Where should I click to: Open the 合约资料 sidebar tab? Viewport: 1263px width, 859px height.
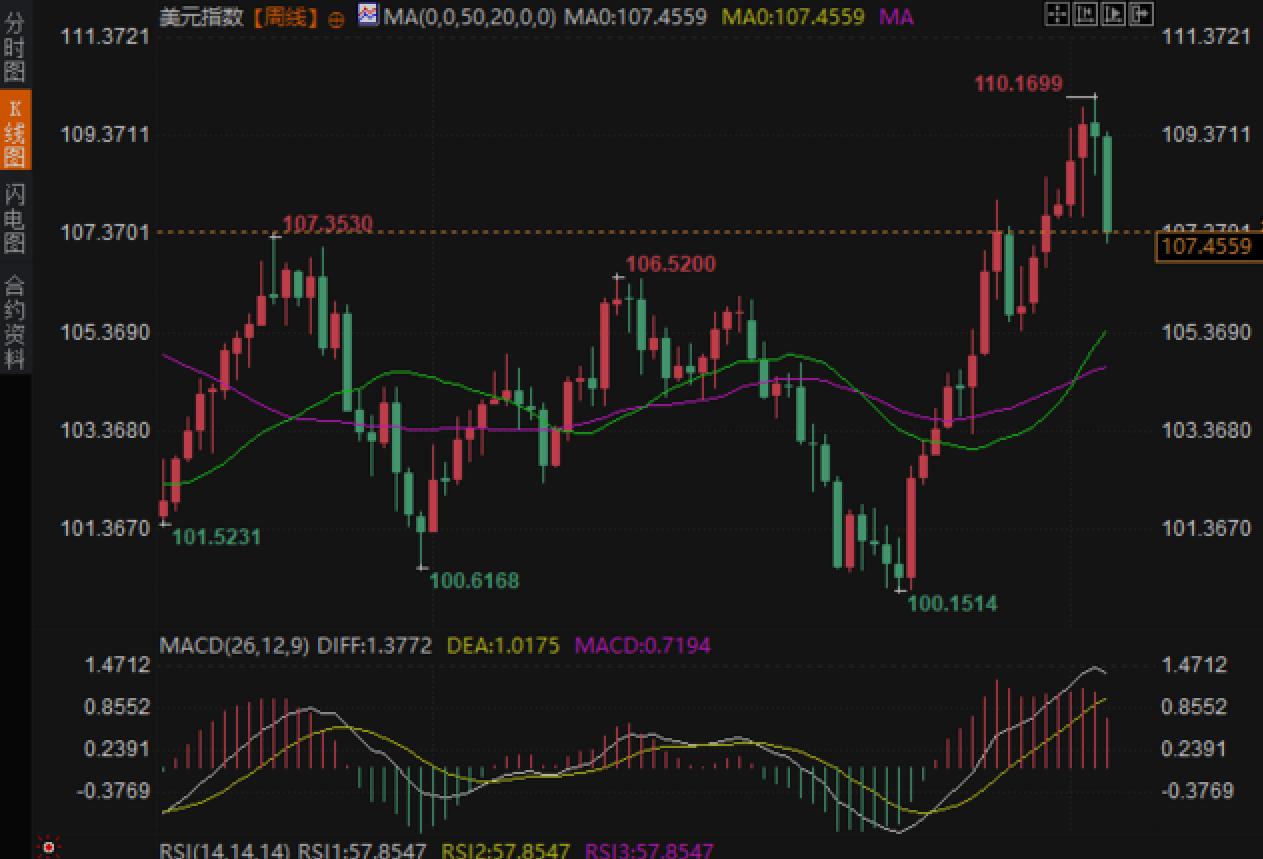point(15,320)
